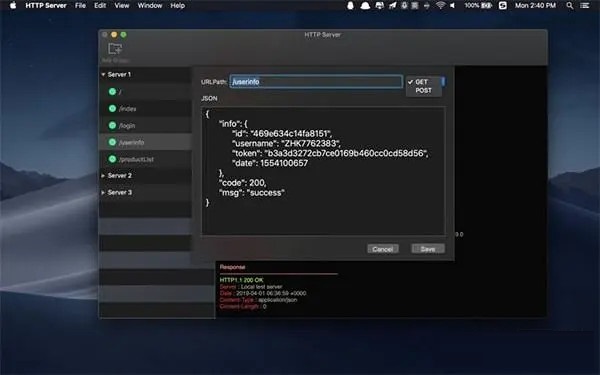
Task: Choose POST in method dropdown
Action: [x=424, y=91]
